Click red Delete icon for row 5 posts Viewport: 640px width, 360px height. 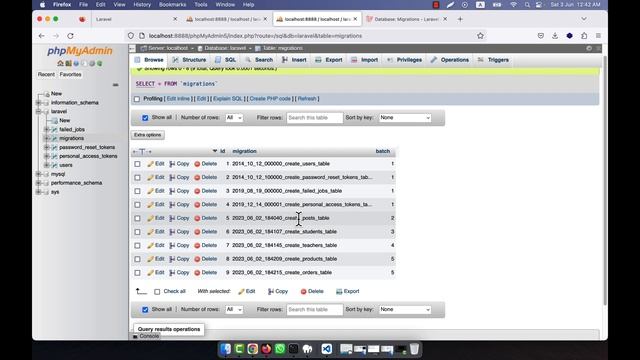(x=197, y=218)
